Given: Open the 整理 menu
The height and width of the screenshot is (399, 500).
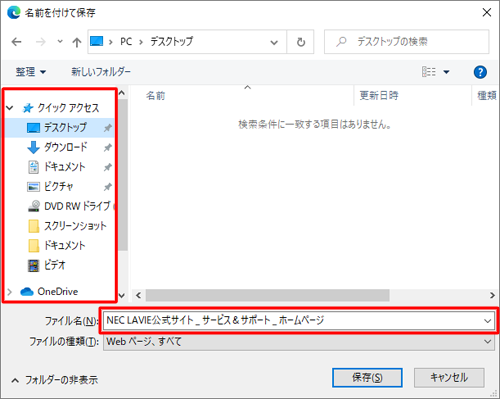Looking at the screenshot, I should (x=31, y=72).
